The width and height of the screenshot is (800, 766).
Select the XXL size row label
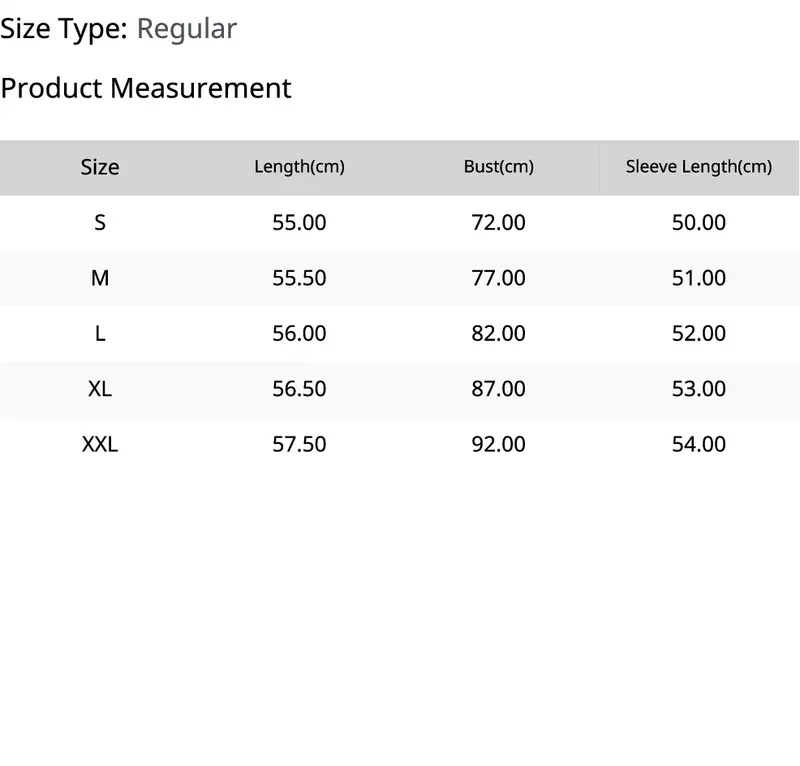100,444
